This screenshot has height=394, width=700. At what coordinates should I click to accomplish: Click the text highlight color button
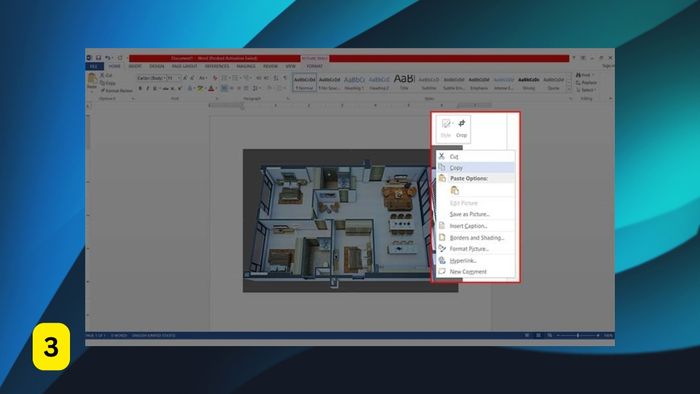200,89
